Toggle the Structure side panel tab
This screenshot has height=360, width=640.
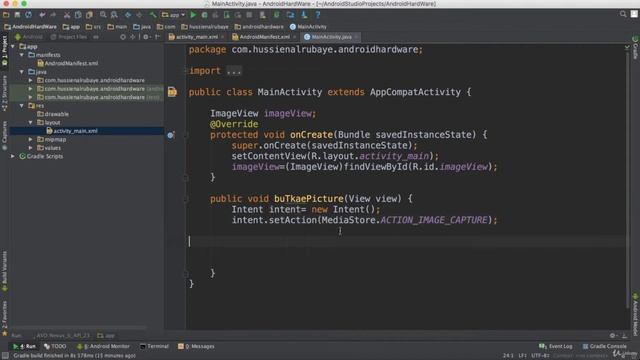pos(4,93)
